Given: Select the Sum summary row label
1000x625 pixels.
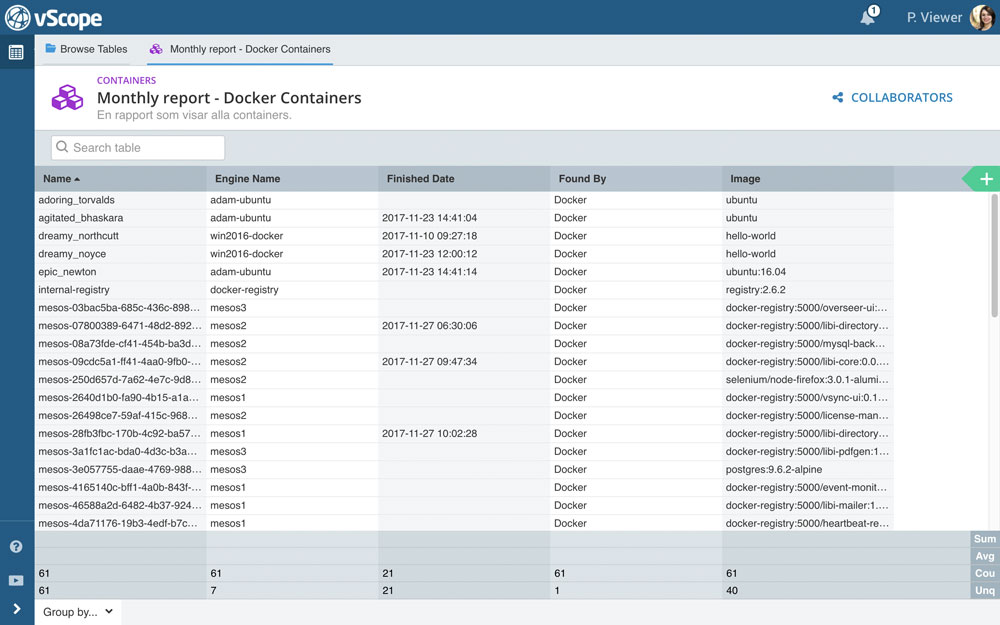Looking at the screenshot, I should coord(985,539).
